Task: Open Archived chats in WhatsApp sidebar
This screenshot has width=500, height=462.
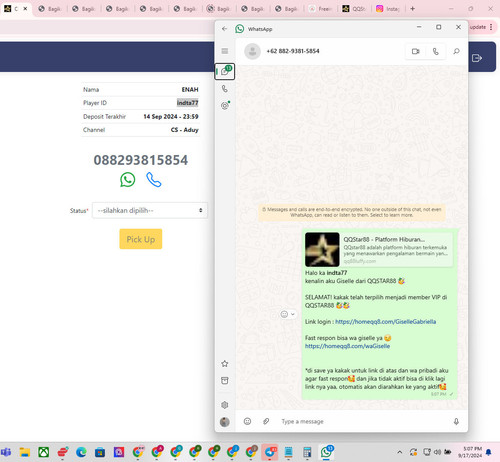Action: 225,381
